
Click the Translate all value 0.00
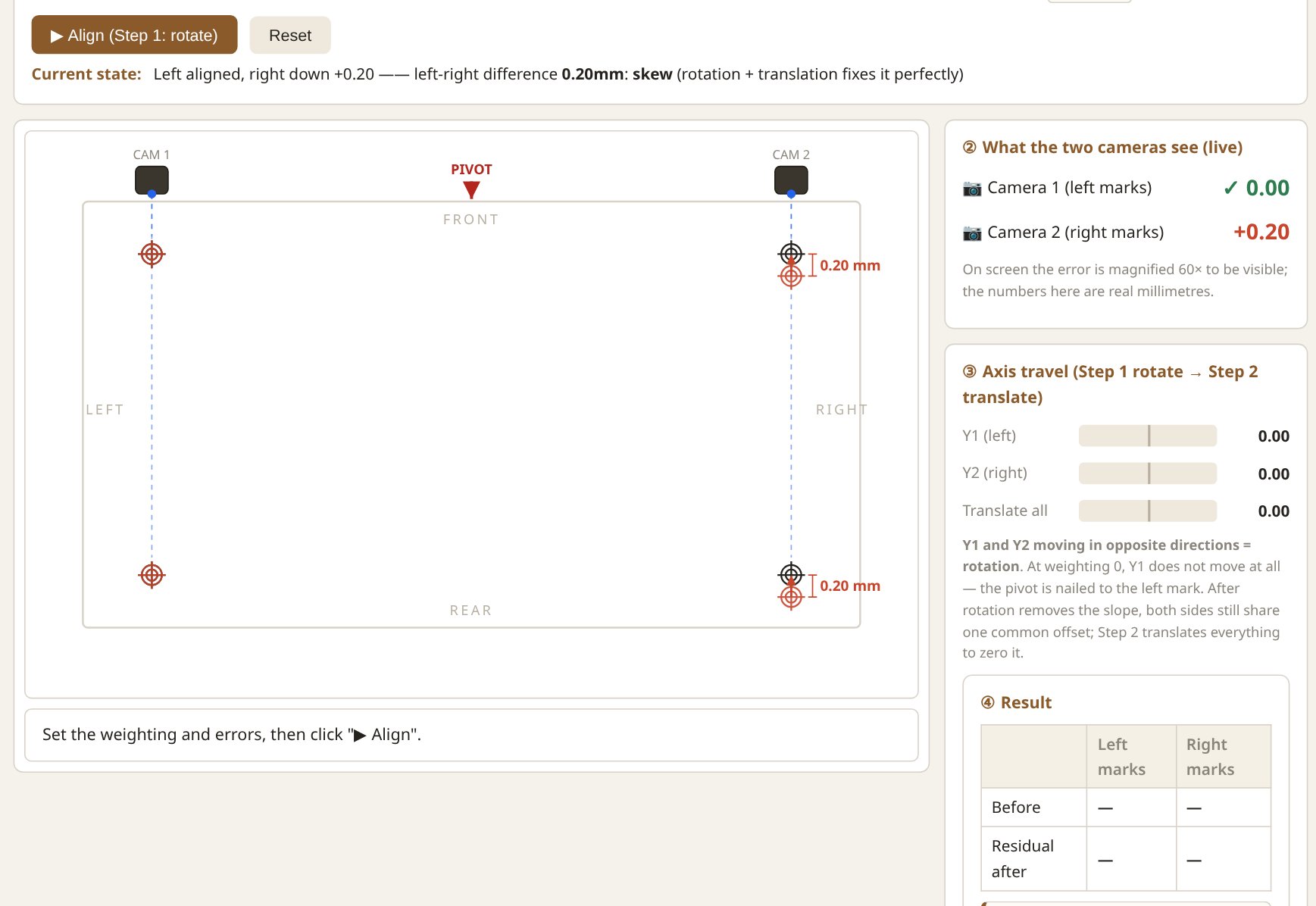pos(1274,511)
